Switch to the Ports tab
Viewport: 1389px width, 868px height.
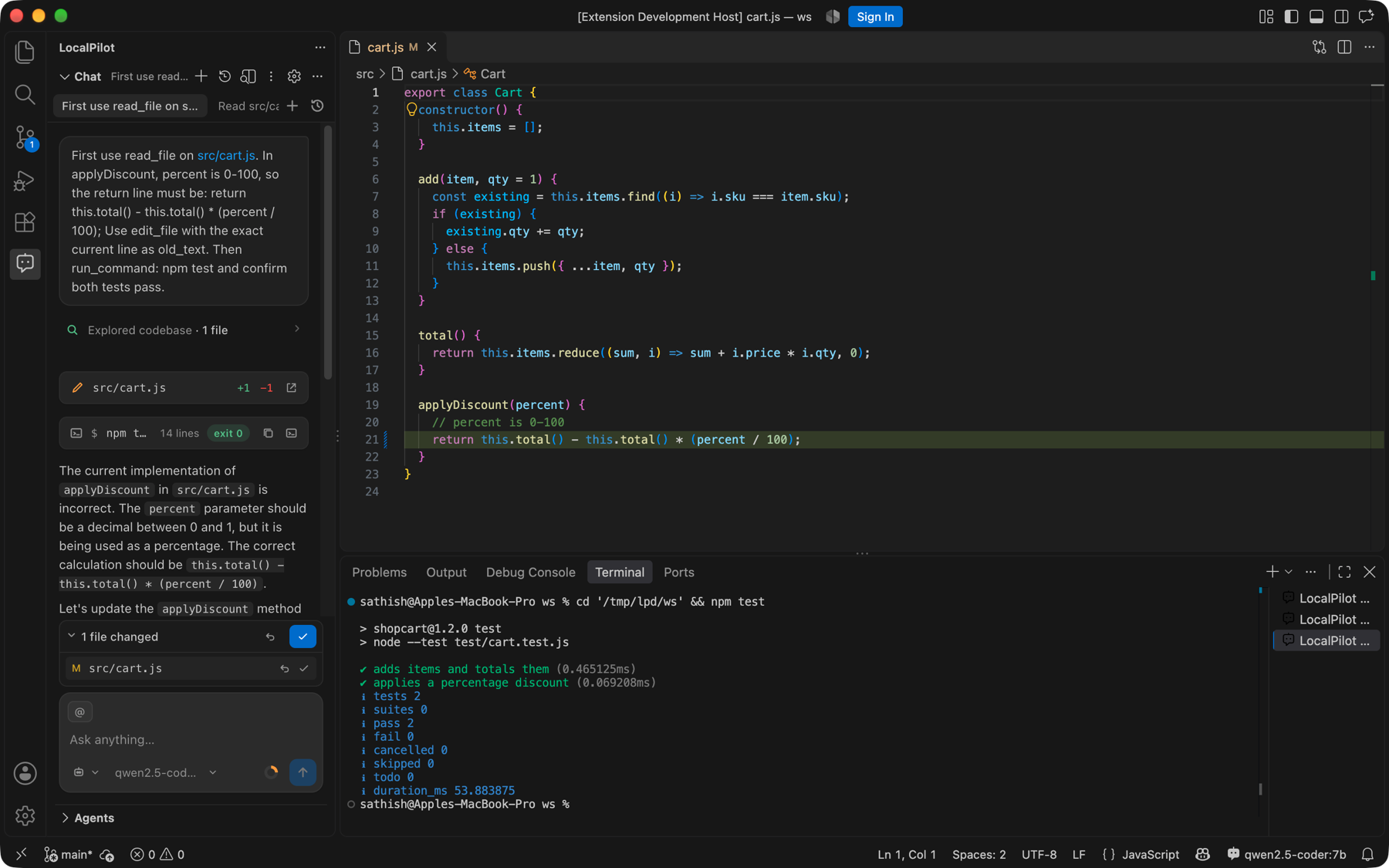tap(678, 572)
